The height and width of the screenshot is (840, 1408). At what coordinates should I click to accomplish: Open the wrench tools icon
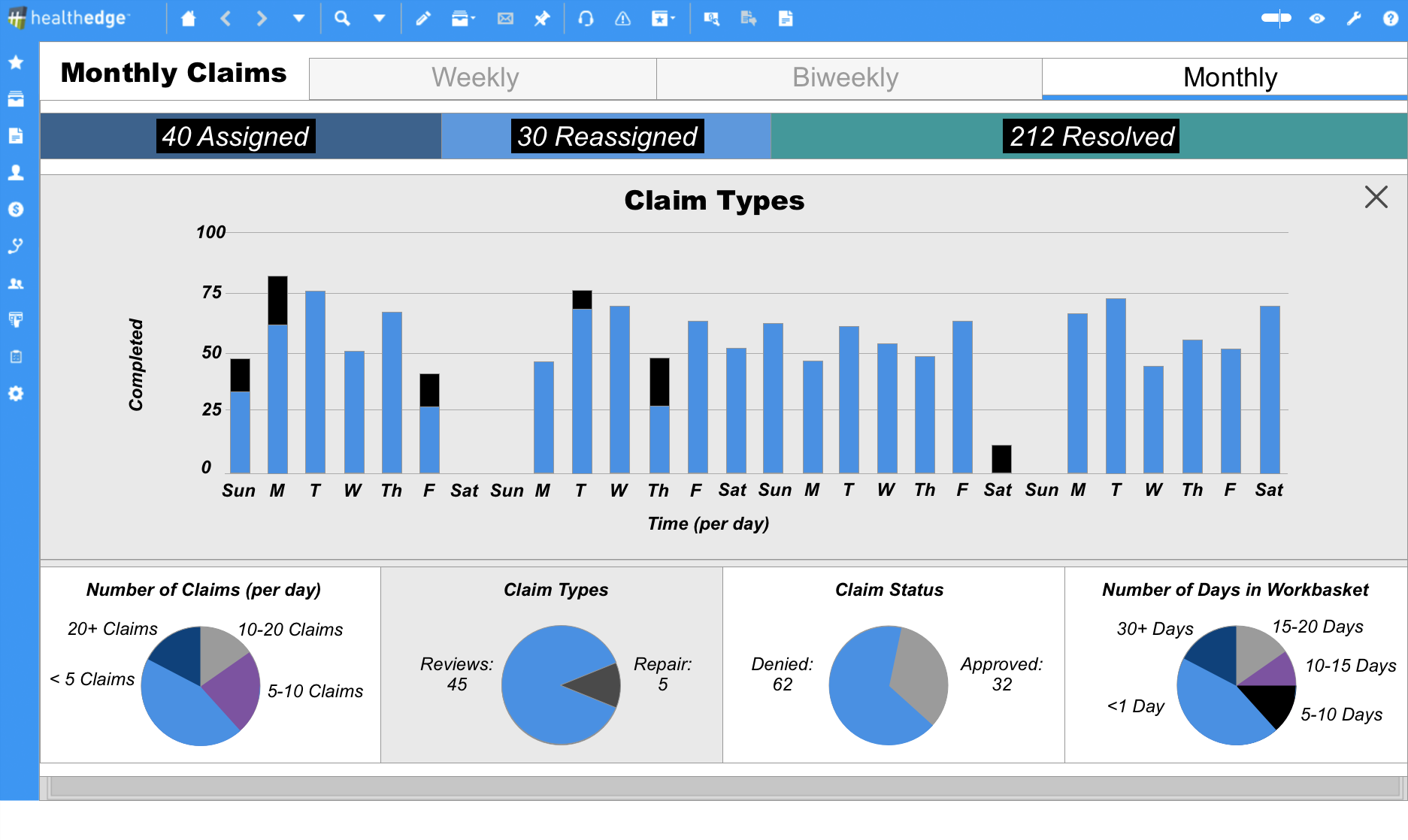[1354, 19]
